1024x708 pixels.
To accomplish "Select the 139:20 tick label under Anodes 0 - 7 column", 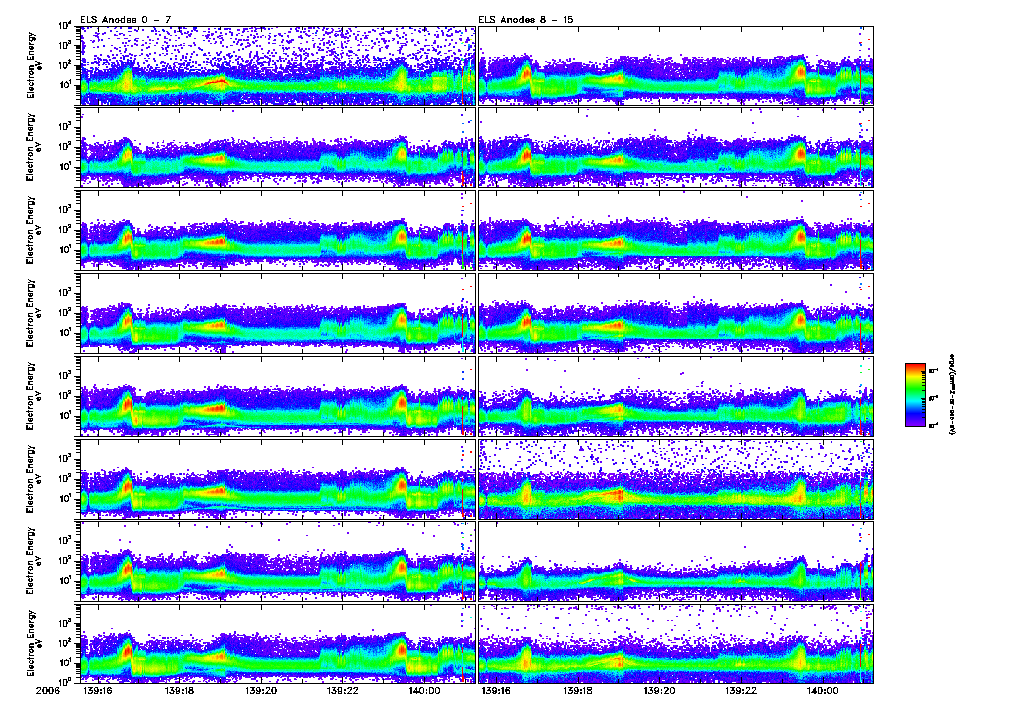I will (261, 690).
